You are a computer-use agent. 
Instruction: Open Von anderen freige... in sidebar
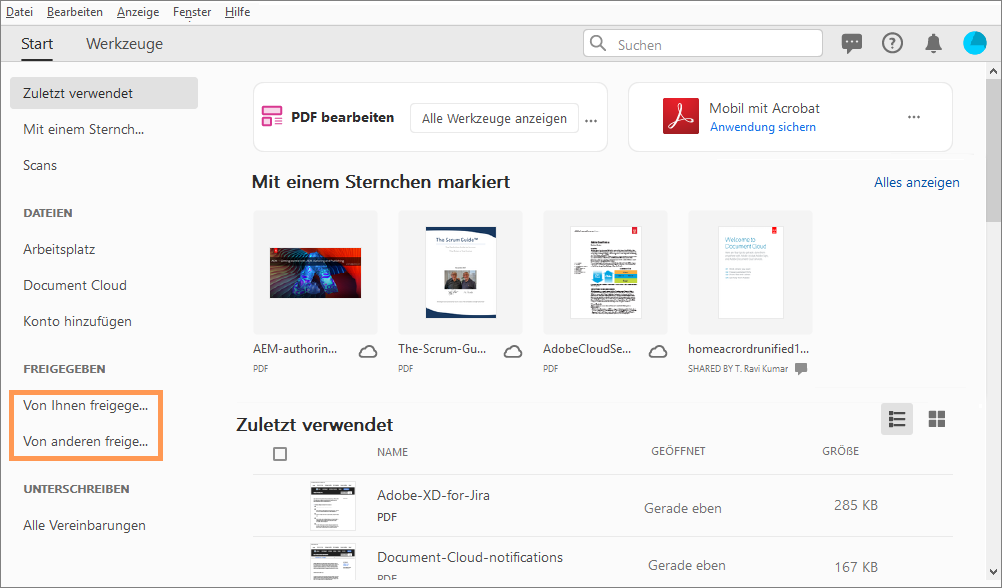(x=85, y=441)
